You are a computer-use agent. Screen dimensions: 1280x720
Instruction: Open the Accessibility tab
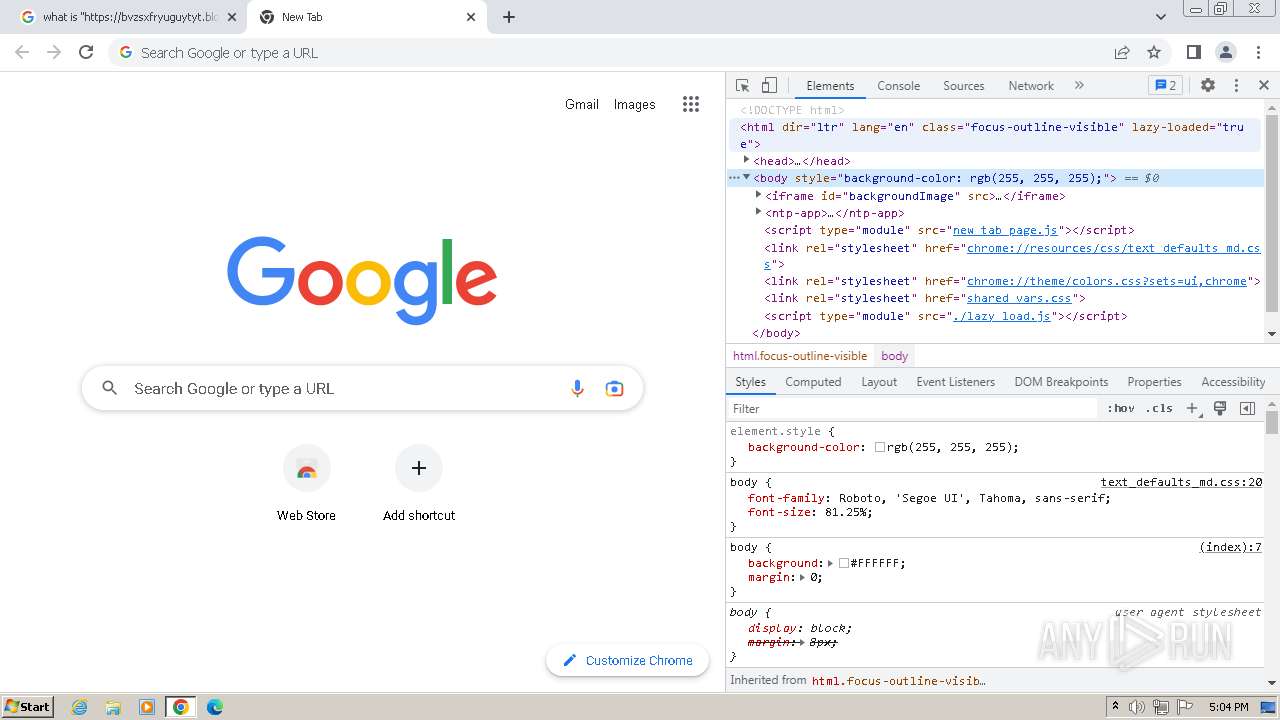[x=1233, y=382]
